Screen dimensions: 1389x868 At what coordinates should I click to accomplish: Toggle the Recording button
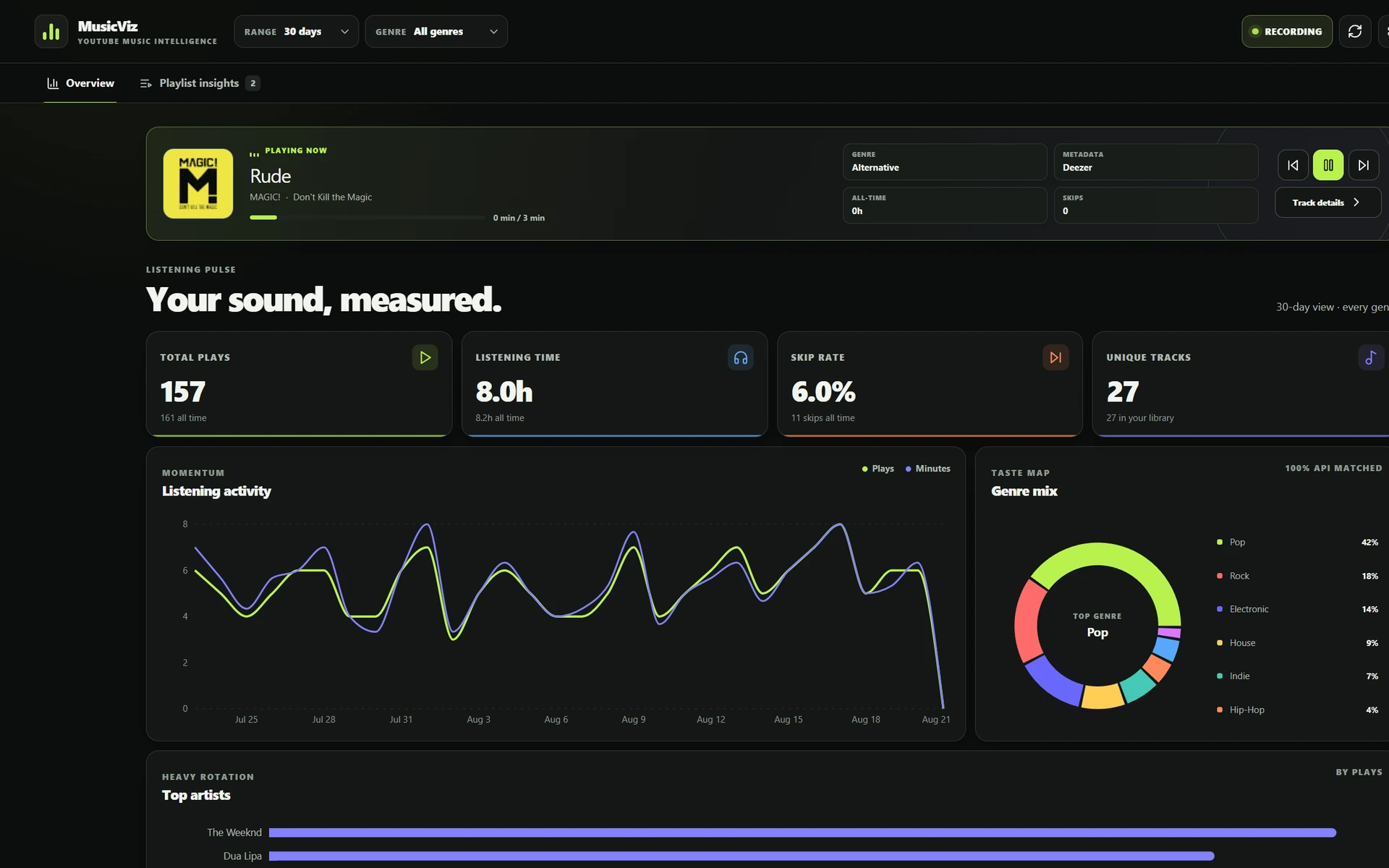click(1286, 32)
